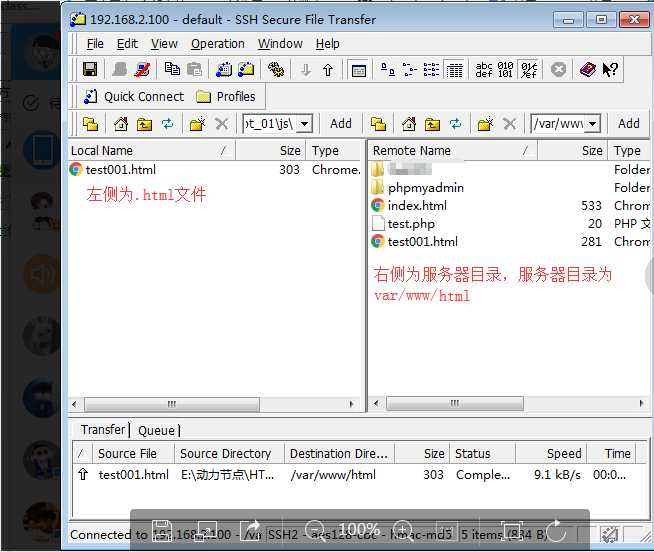The height and width of the screenshot is (552, 654).
Task: Open the Edit menu
Action: point(127,43)
